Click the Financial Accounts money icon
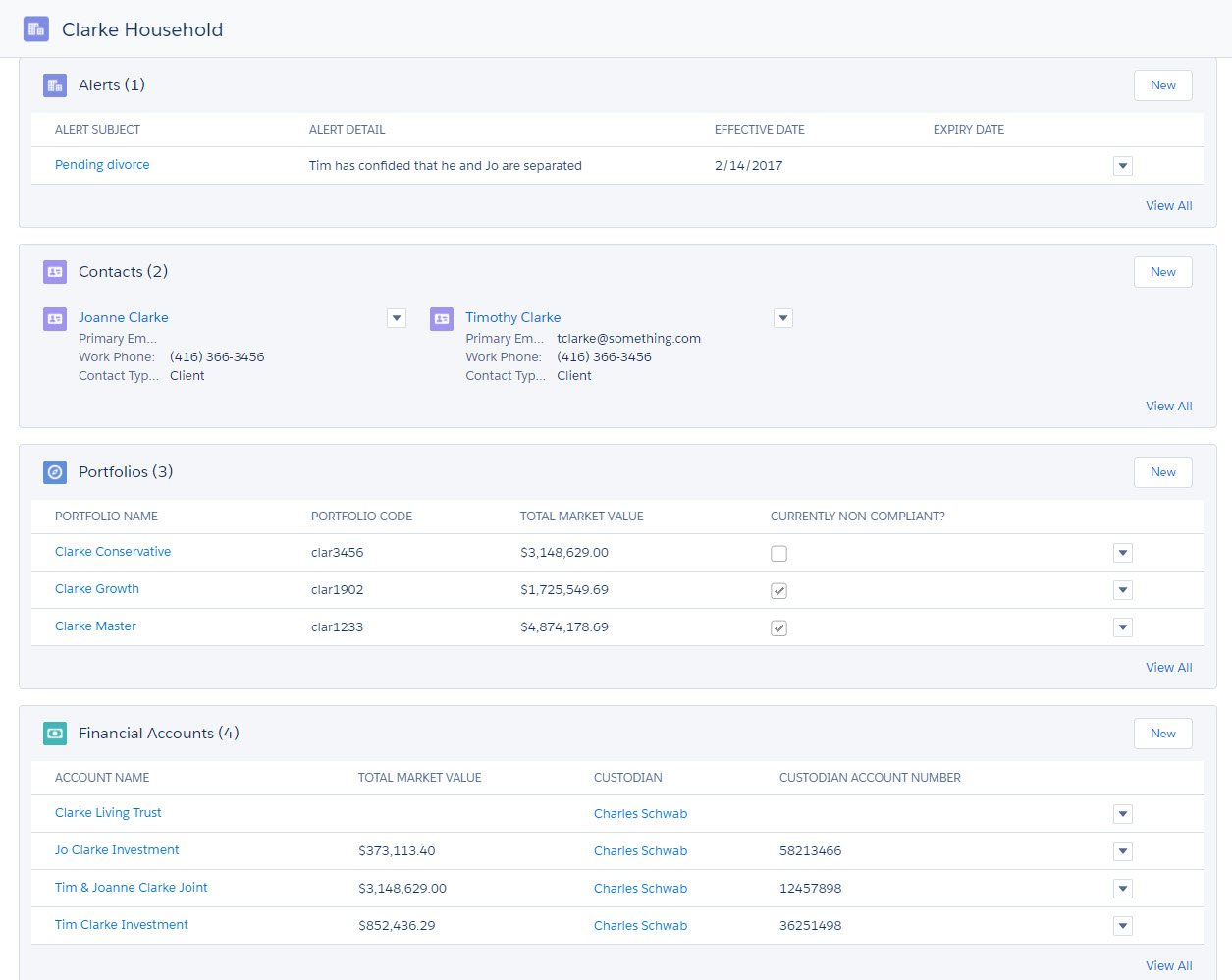Image resolution: width=1232 pixels, height=980 pixels. coord(55,734)
